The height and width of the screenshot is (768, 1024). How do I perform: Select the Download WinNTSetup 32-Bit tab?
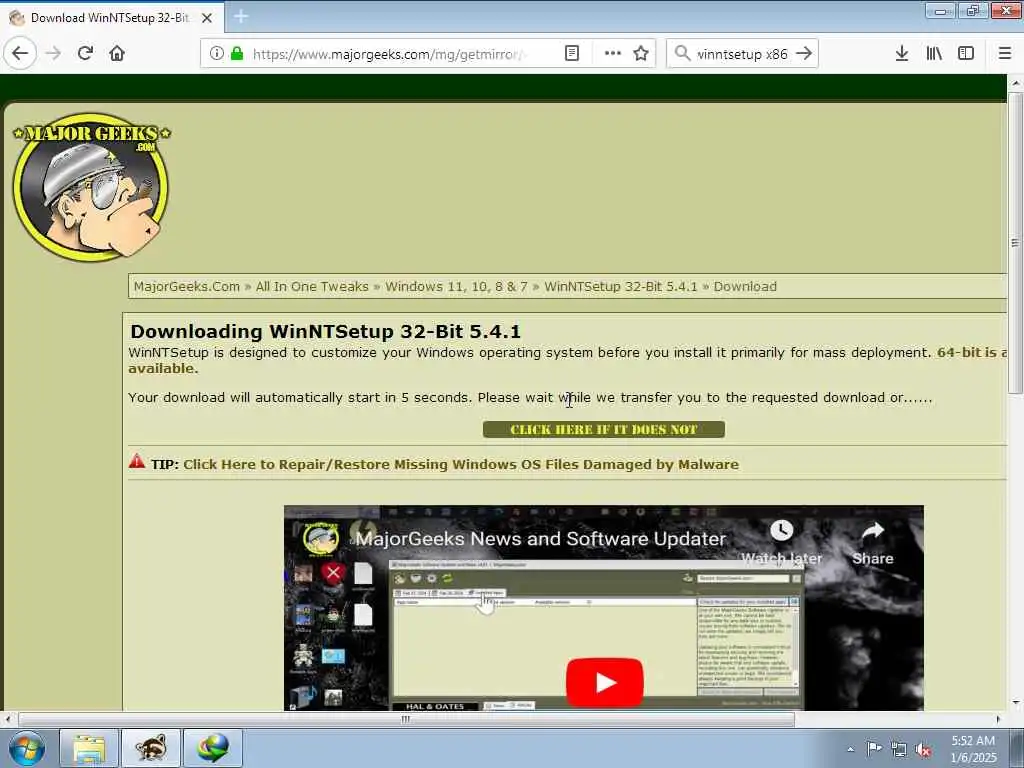pyautogui.click(x=111, y=18)
